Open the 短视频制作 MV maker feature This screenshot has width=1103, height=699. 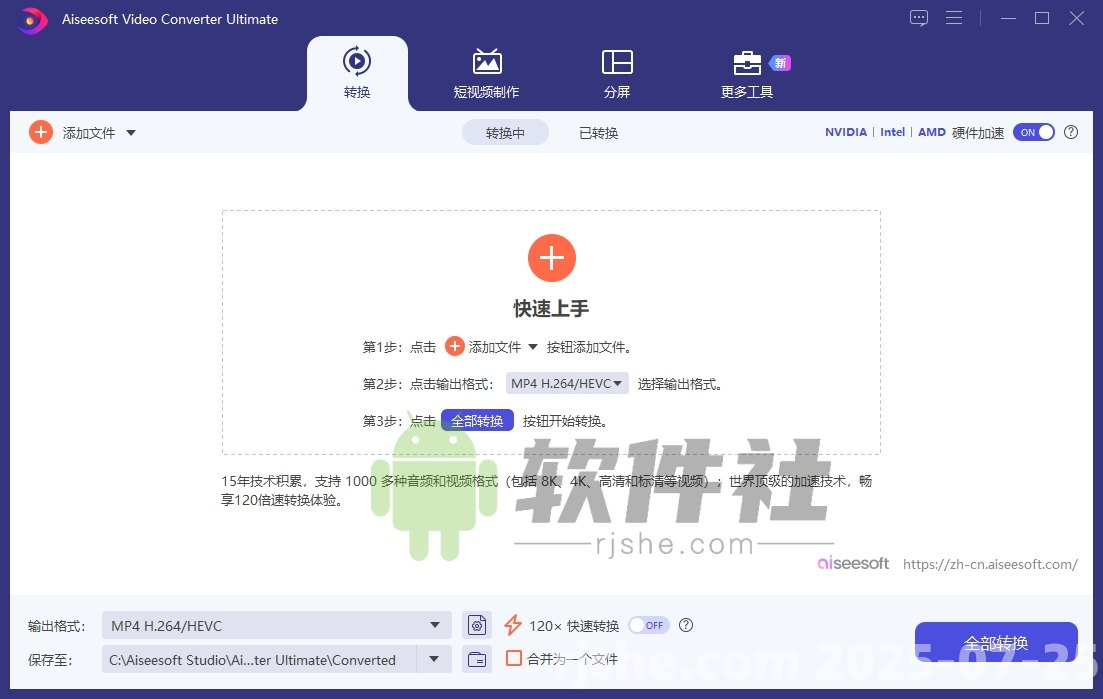(x=486, y=72)
